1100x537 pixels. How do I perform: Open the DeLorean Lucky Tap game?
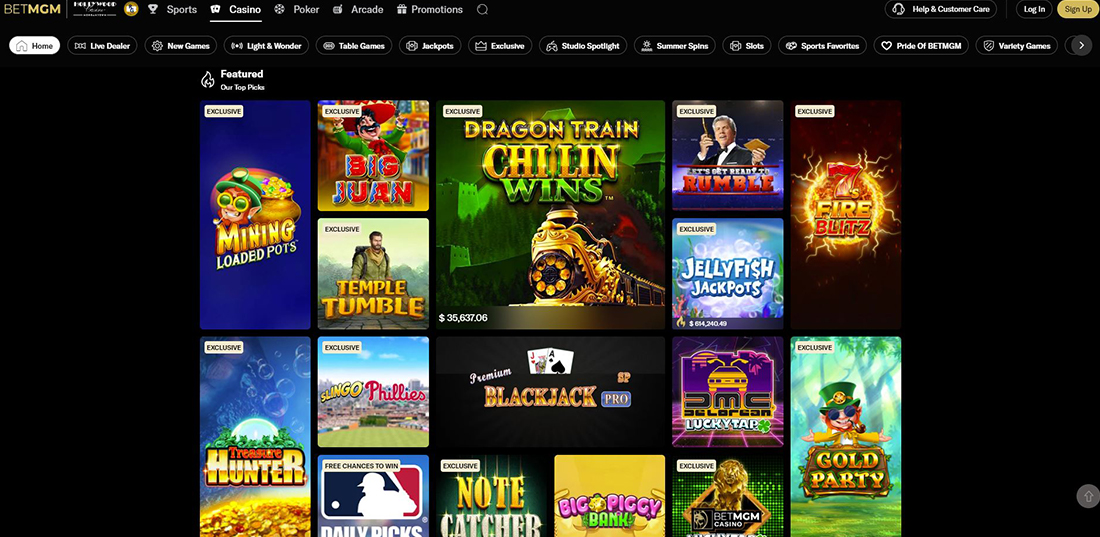pos(727,392)
